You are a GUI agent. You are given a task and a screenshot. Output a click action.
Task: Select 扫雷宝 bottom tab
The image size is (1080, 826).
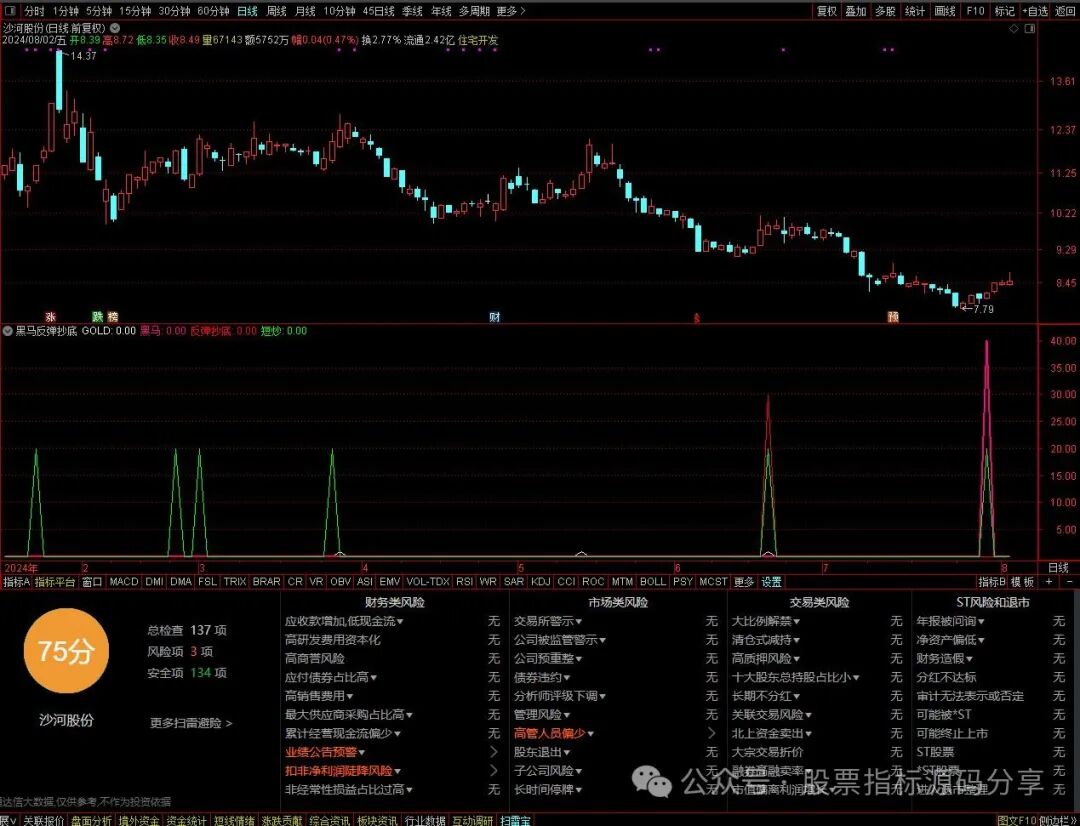516,820
